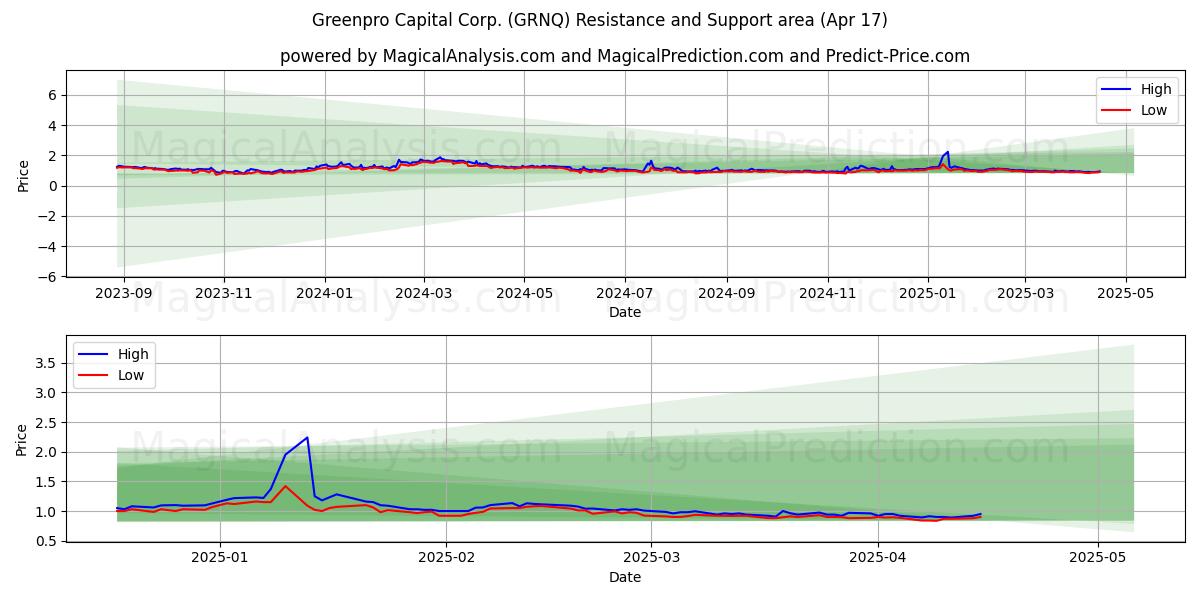Click the '2025-05' x-axis label in the bottom chart
Viewport: 1200px width, 600px height.
coord(1098,559)
